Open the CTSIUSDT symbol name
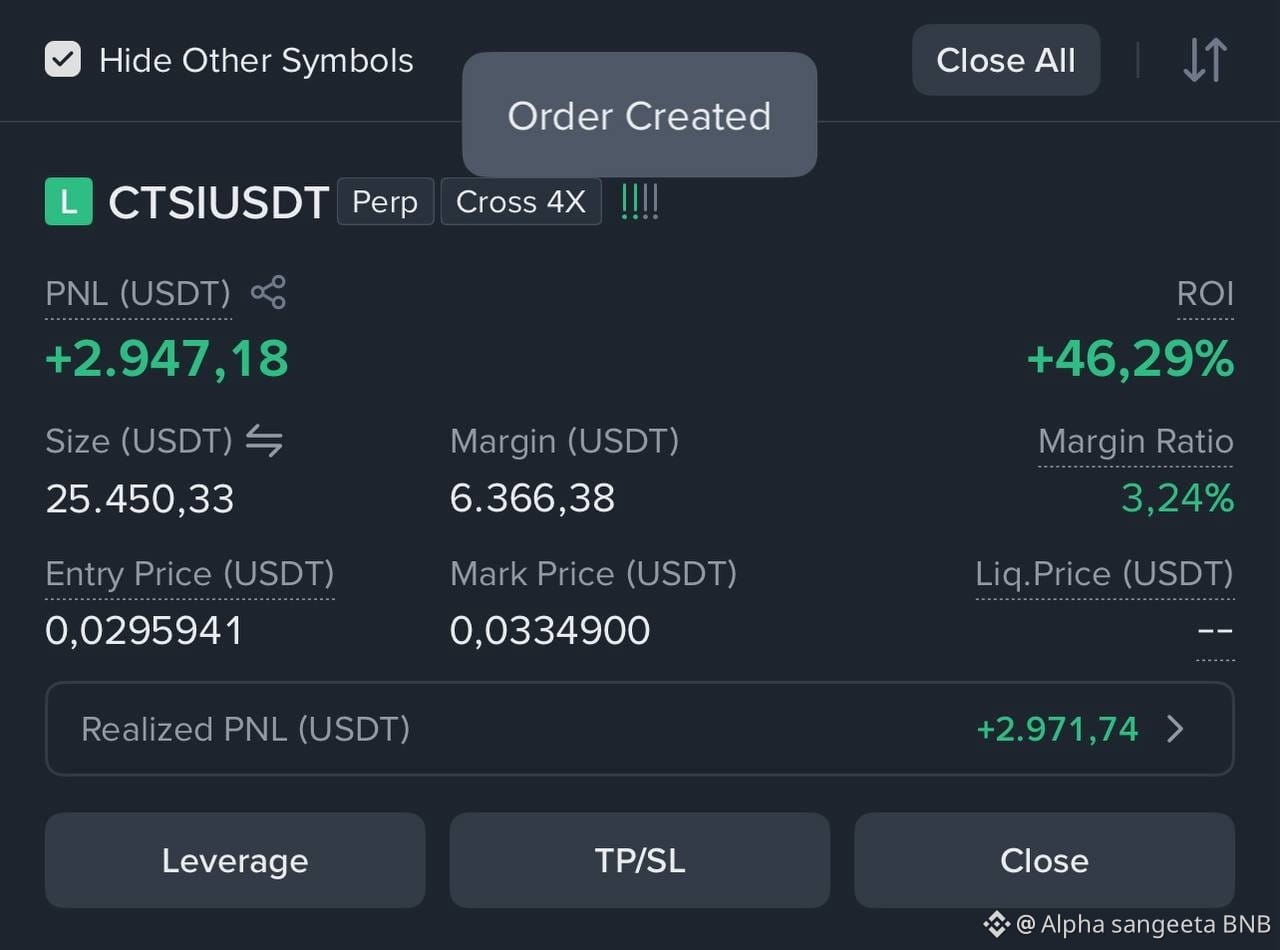 [218, 203]
